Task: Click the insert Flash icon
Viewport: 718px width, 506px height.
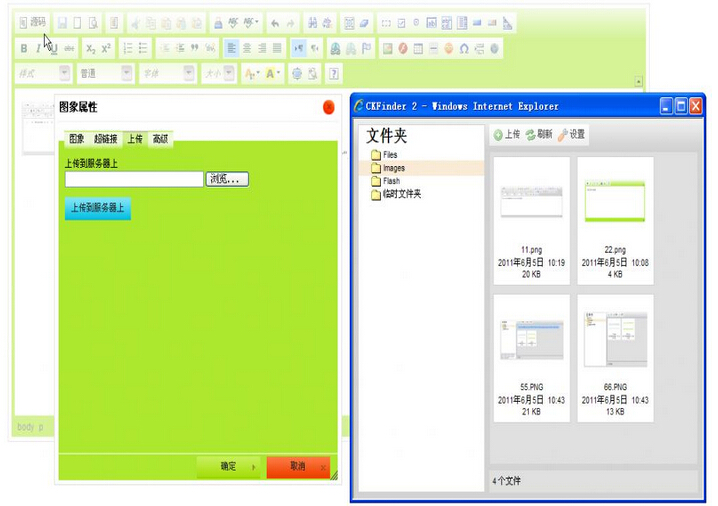Action: tap(402, 48)
